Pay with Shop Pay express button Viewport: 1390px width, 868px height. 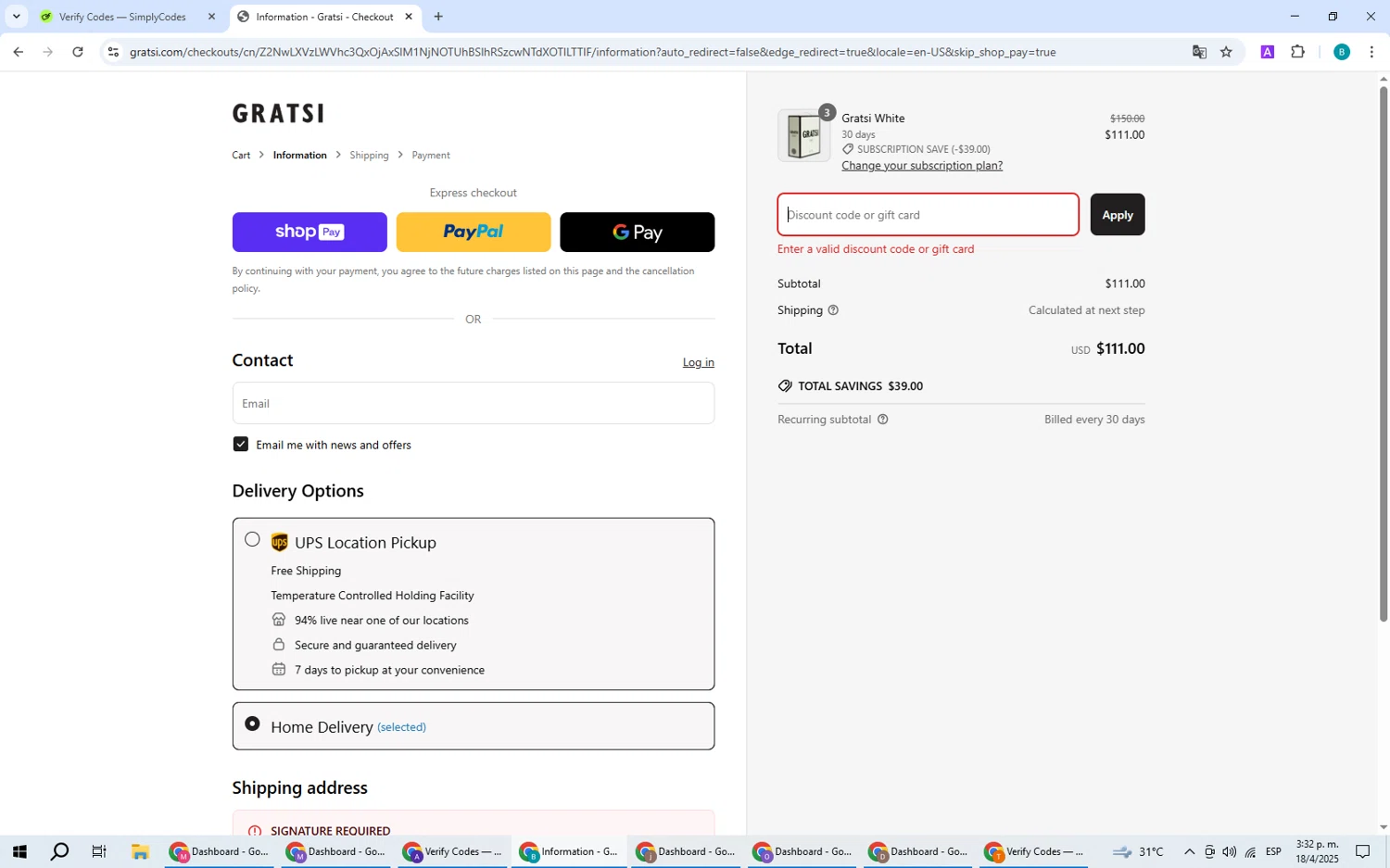[310, 232]
